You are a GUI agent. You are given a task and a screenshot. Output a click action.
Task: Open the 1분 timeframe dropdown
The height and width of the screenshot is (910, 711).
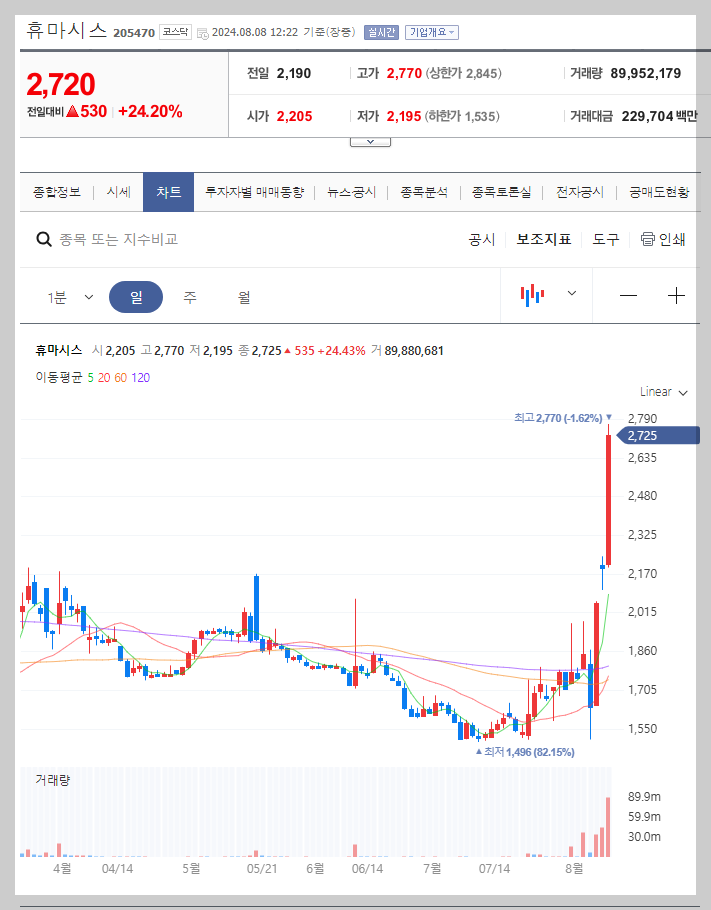[x=72, y=294]
